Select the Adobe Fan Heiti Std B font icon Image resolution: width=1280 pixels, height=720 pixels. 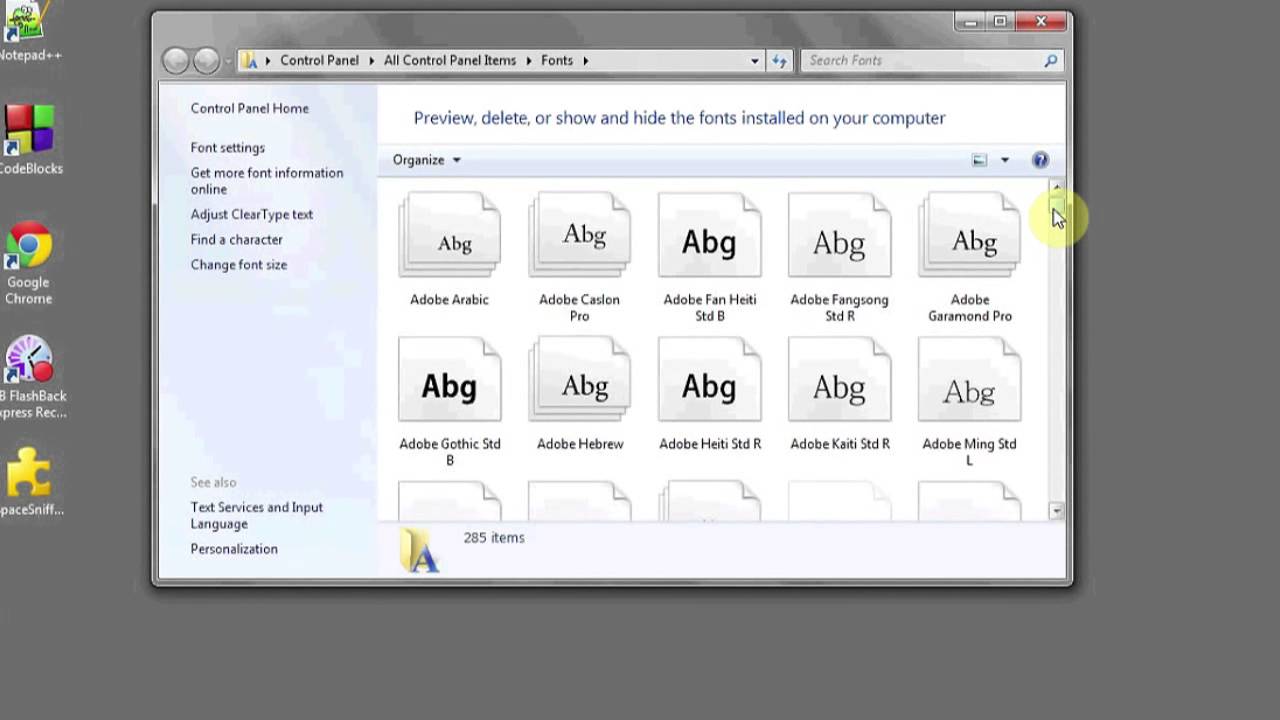(x=709, y=235)
